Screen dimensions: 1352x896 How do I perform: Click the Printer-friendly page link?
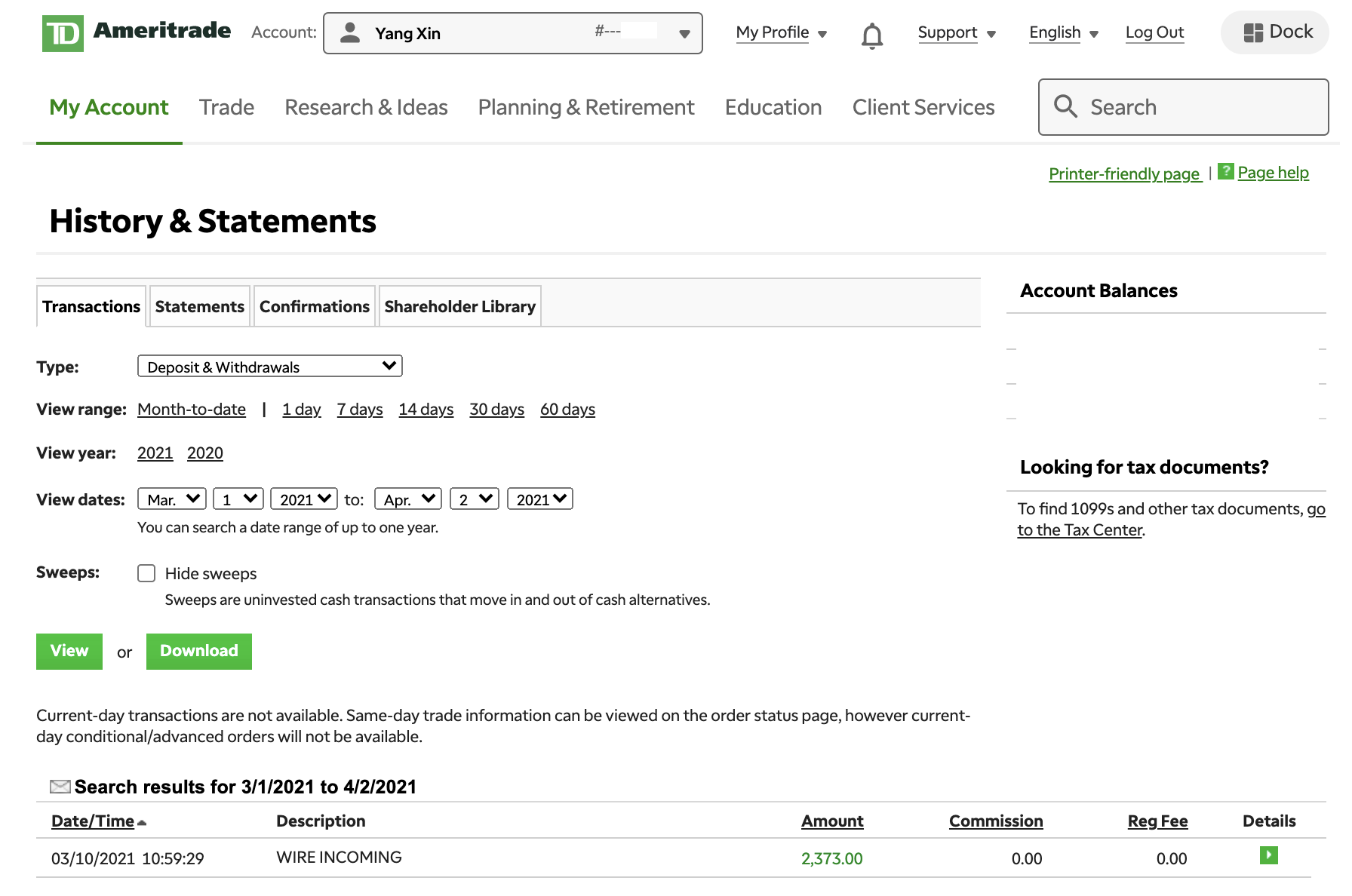[1124, 173]
